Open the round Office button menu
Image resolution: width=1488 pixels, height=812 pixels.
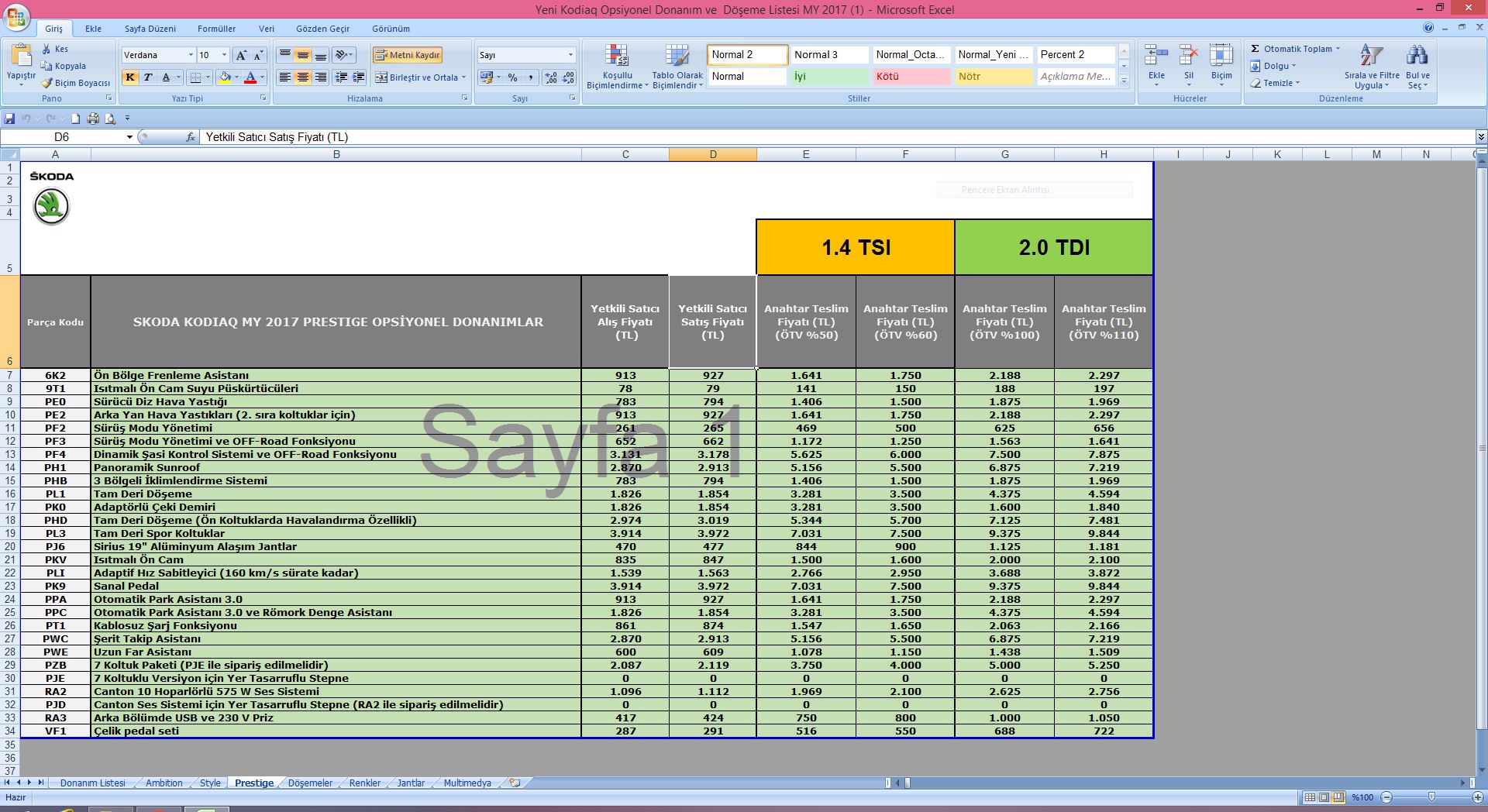click(x=17, y=17)
